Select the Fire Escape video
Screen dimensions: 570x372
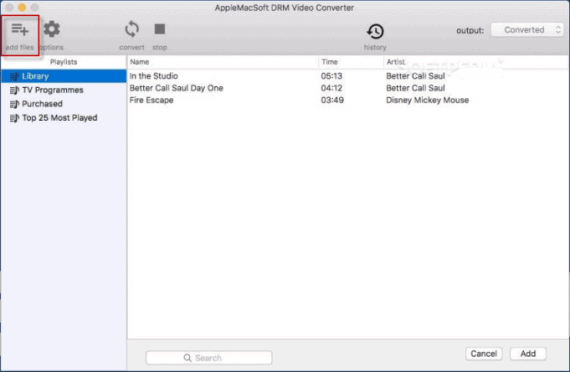click(x=348, y=100)
